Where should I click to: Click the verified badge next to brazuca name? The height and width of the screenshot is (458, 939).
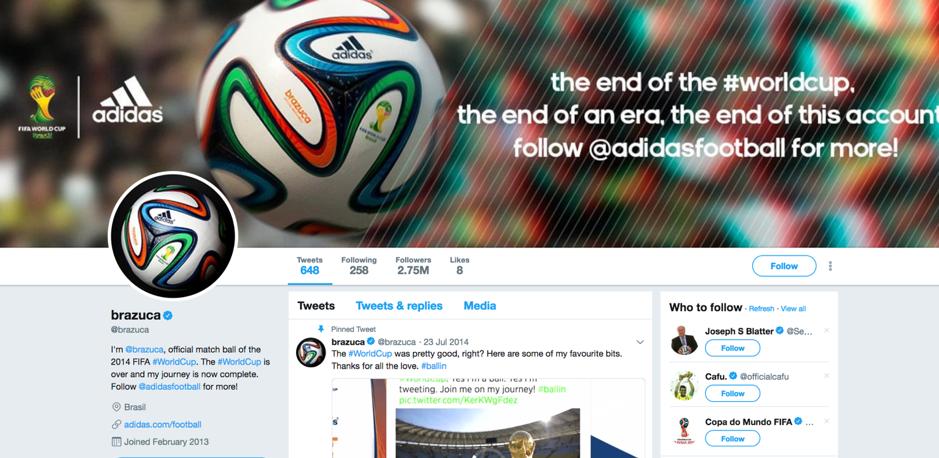pos(168,315)
